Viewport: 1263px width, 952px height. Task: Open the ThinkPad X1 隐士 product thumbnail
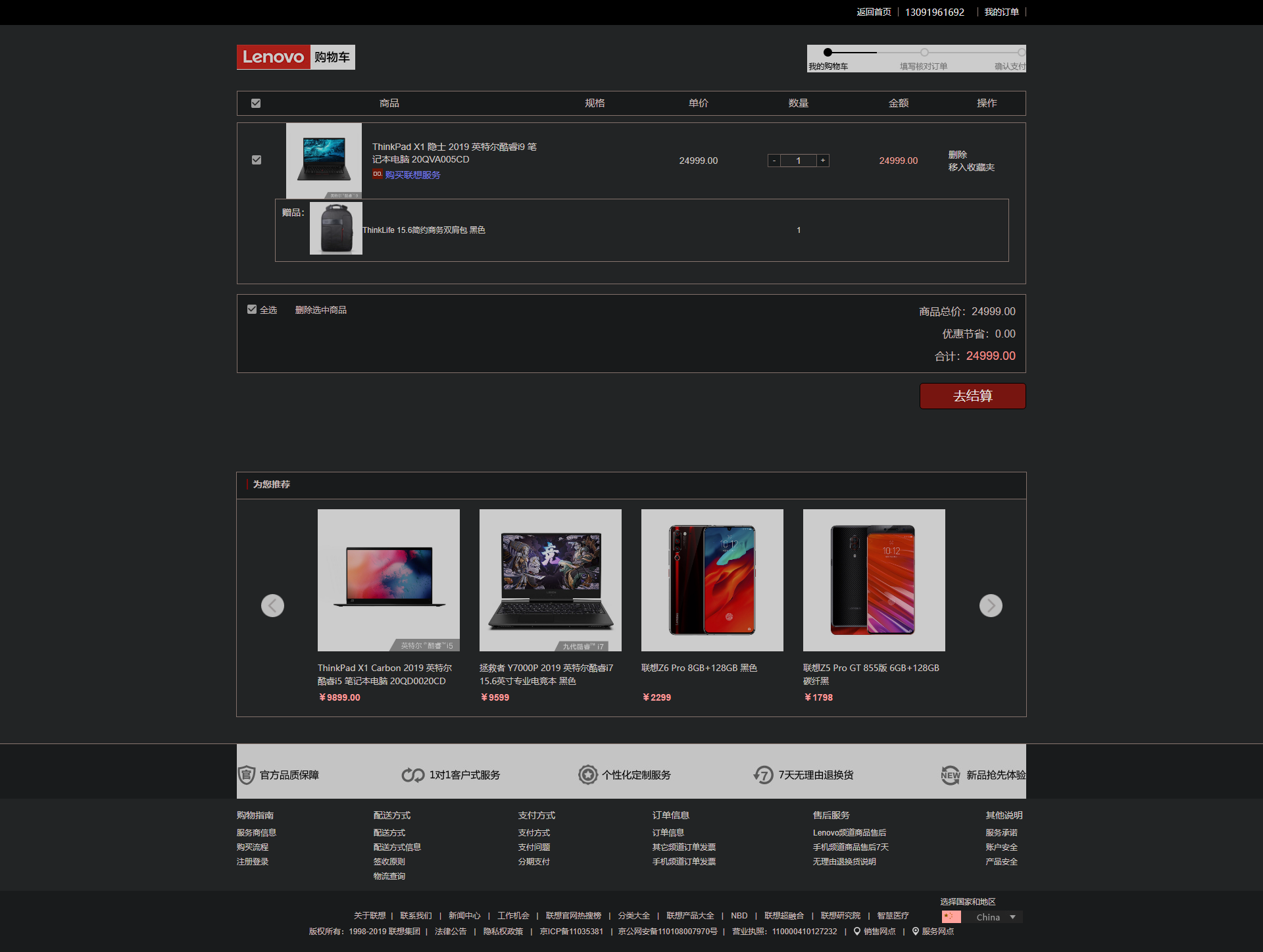pos(324,161)
